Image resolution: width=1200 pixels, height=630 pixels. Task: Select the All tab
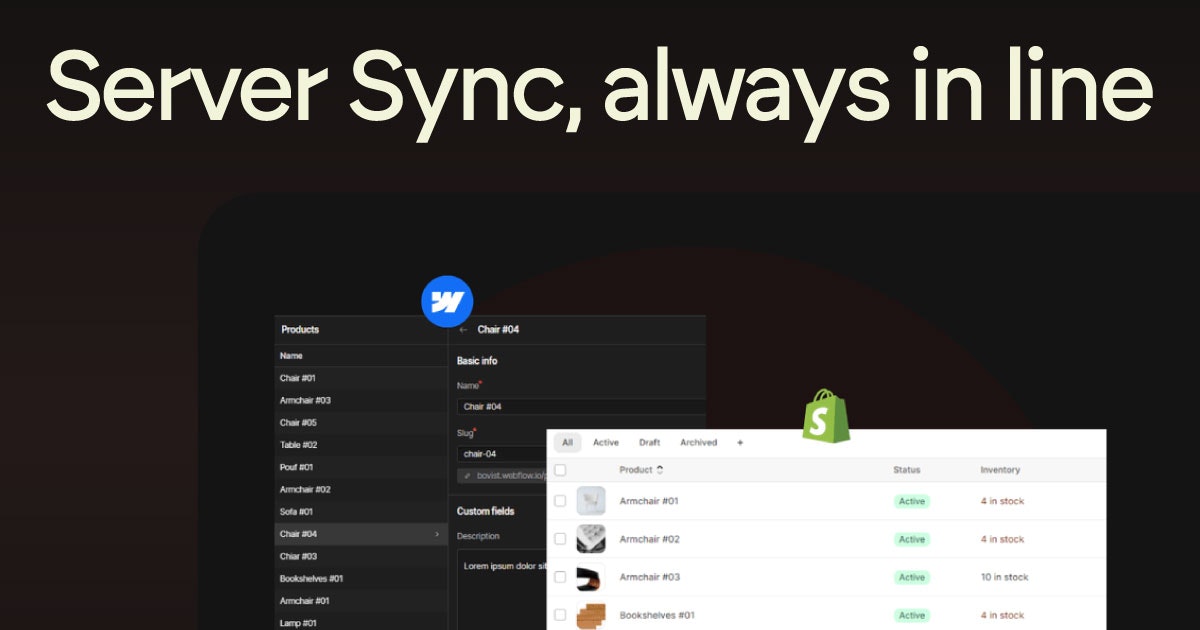coord(567,442)
